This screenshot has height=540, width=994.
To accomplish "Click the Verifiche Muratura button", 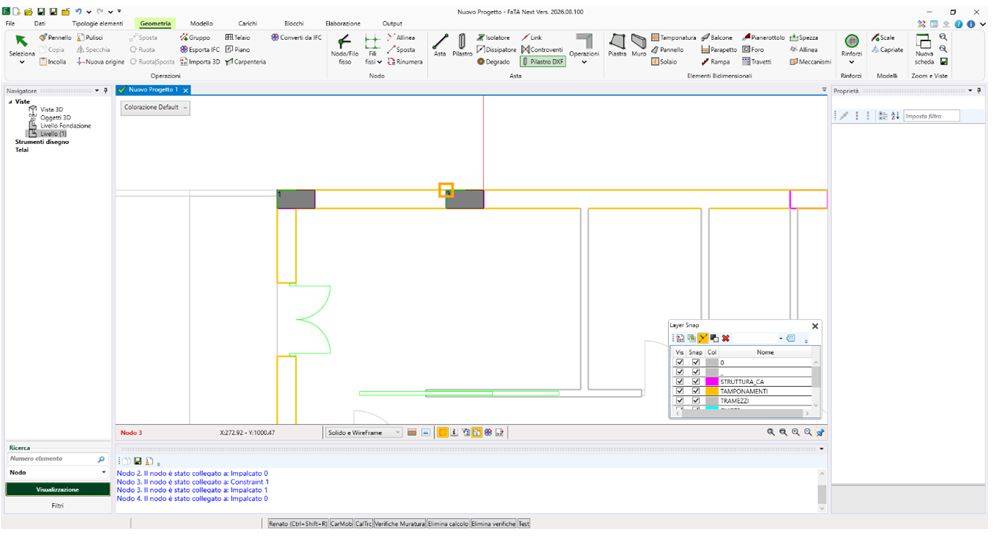I will (399, 524).
